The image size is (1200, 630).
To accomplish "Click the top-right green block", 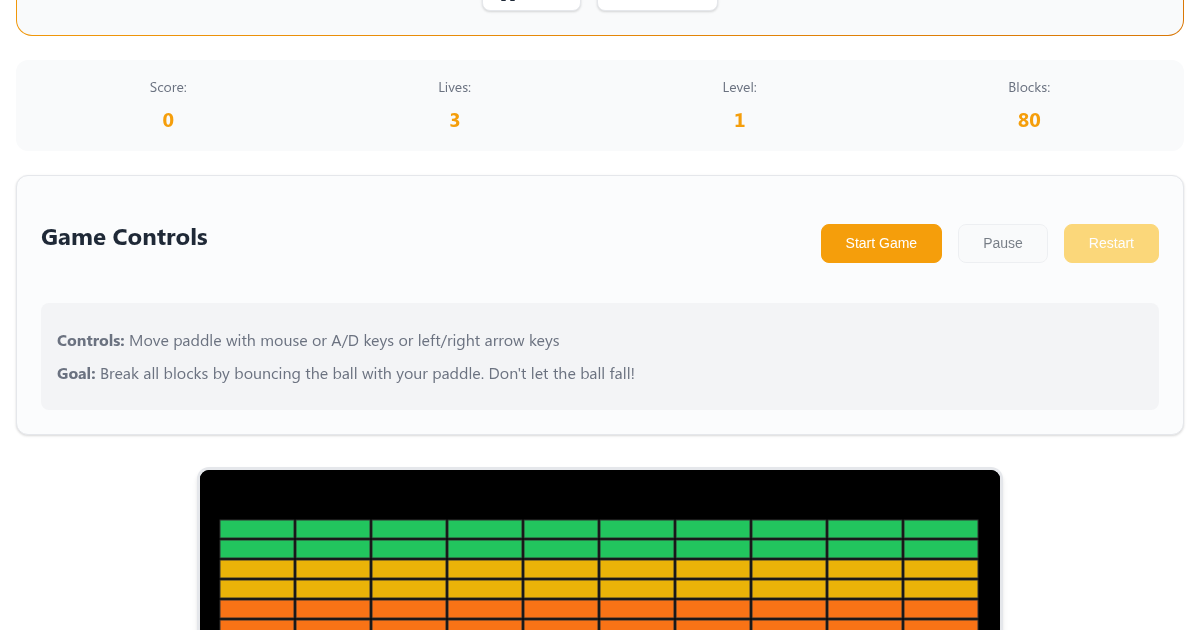I will [940, 529].
